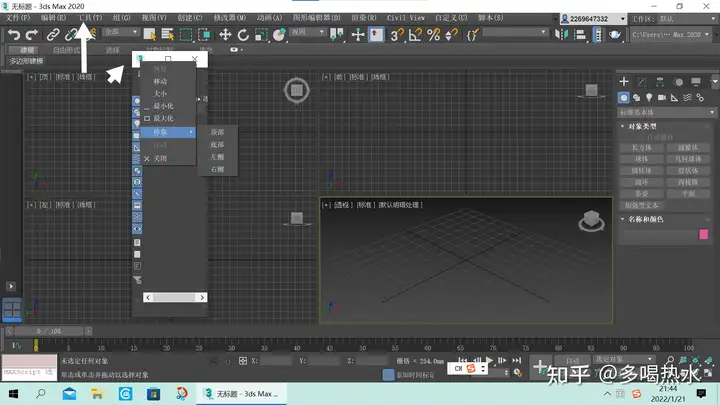This screenshot has width=720, height=405.
Task: Toggle the Percent Snap button
Action: pyautogui.click(x=433, y=34)
